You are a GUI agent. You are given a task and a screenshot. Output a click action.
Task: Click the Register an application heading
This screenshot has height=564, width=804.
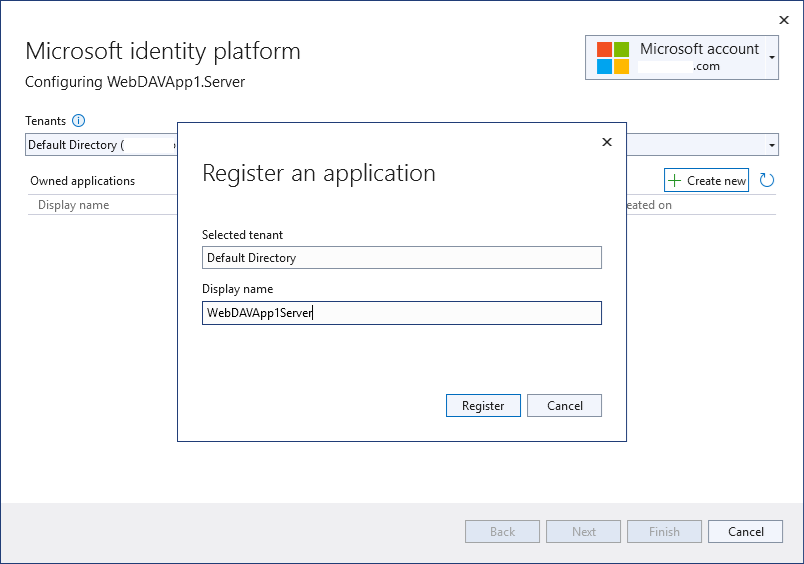tap(319, 173)
